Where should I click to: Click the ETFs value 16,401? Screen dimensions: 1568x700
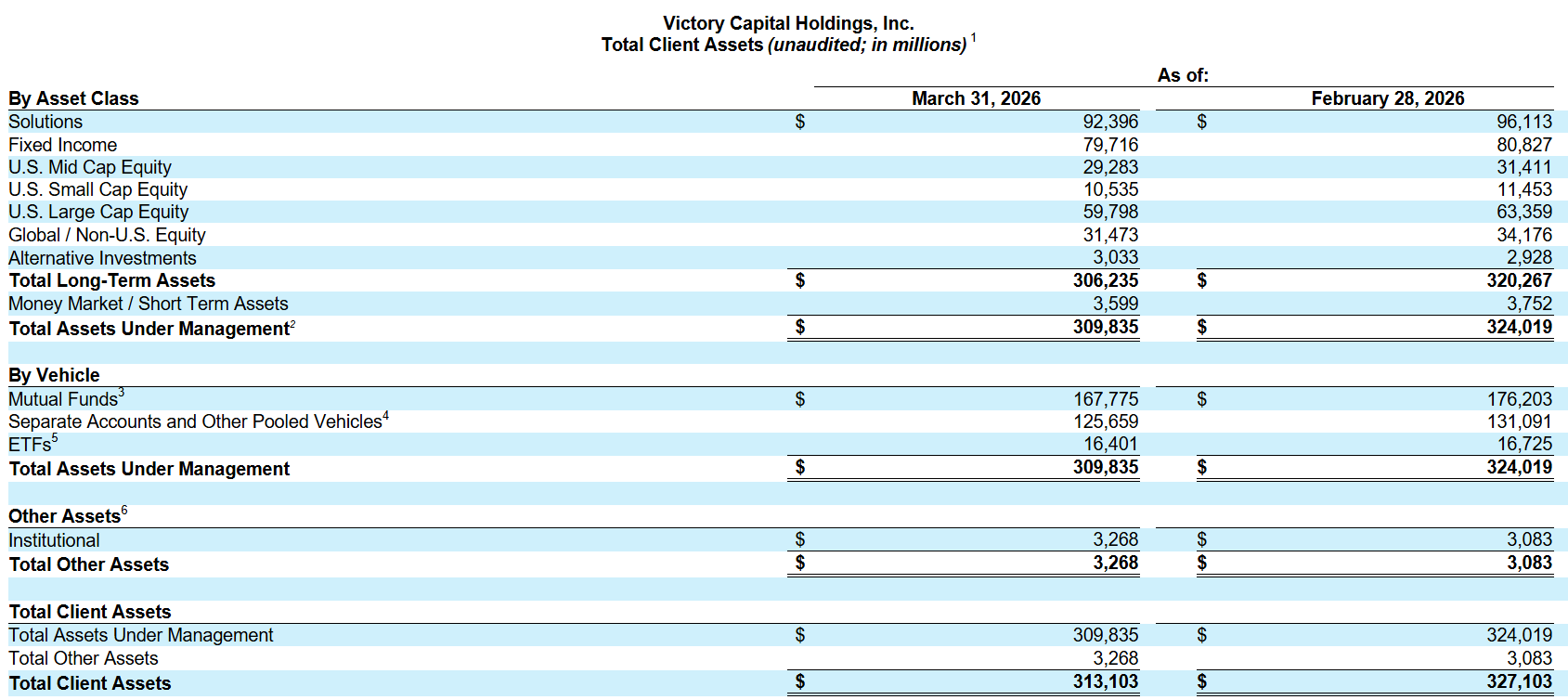tap(1110, 444)
